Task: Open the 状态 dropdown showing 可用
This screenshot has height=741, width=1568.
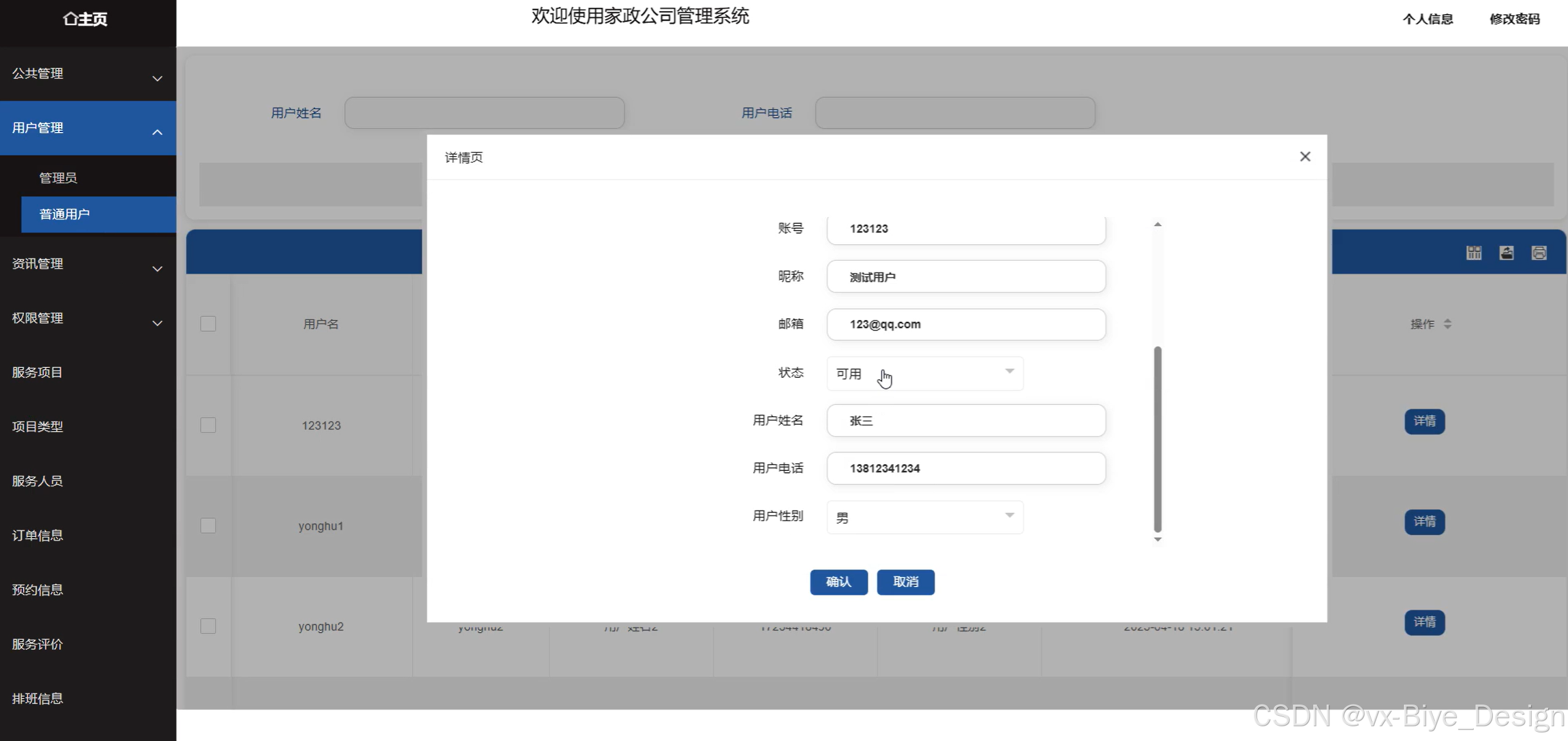Action: click(924, 374)
